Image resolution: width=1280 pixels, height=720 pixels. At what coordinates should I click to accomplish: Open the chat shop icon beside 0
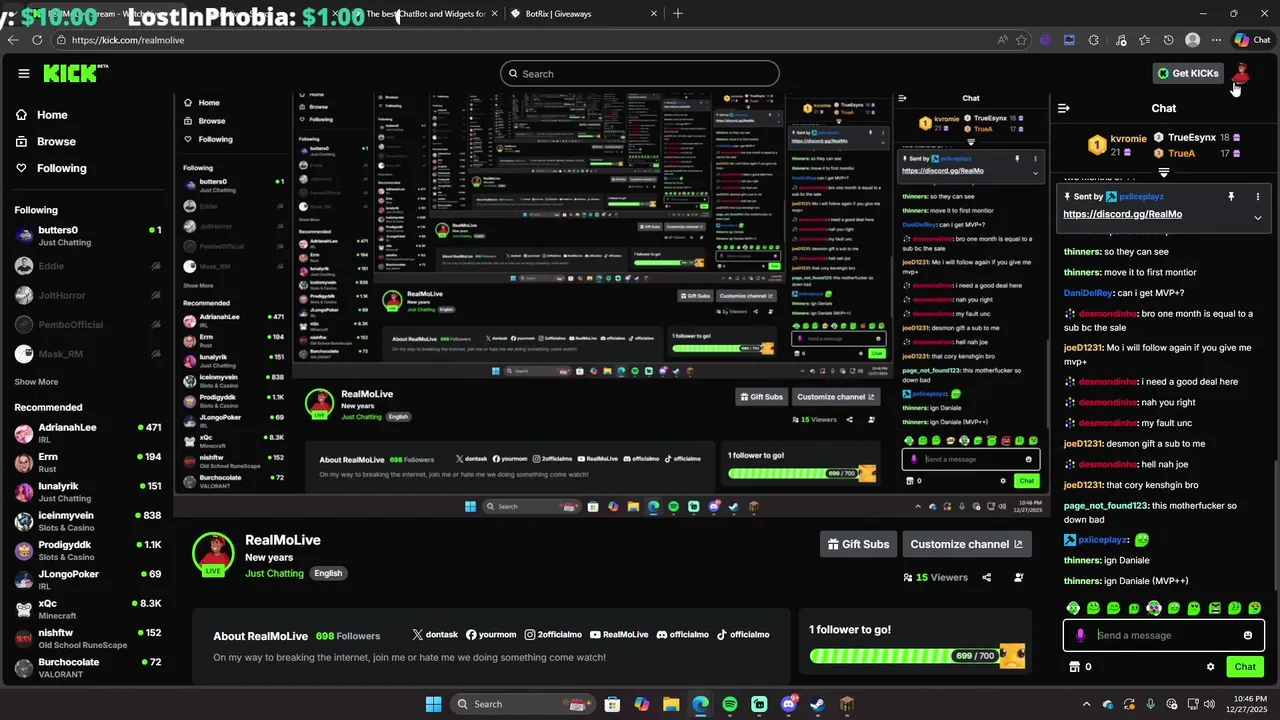click(1076, 667)
